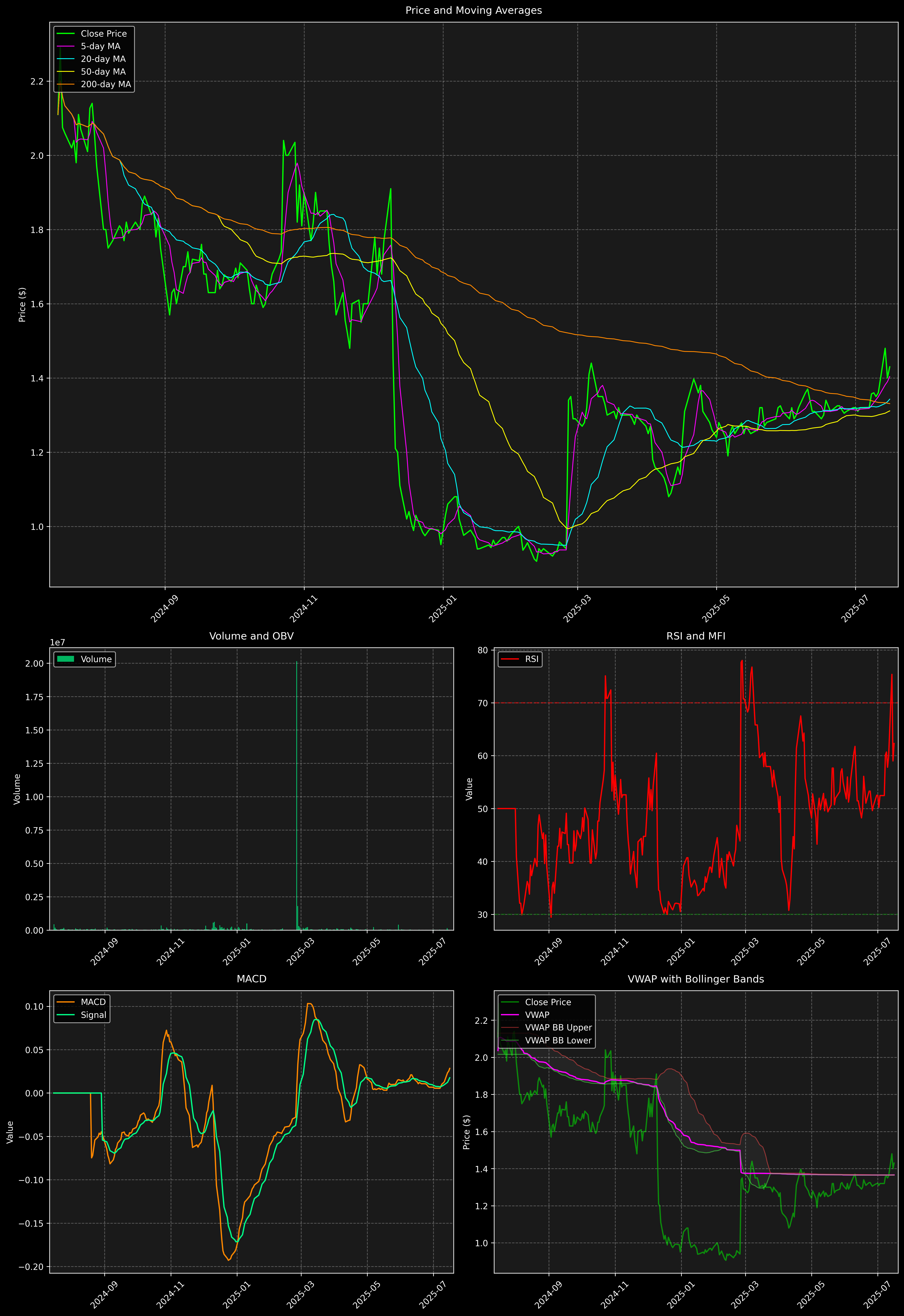Click the '1.0' price tick on top chart
The image size is (904, 1316).
37,527
